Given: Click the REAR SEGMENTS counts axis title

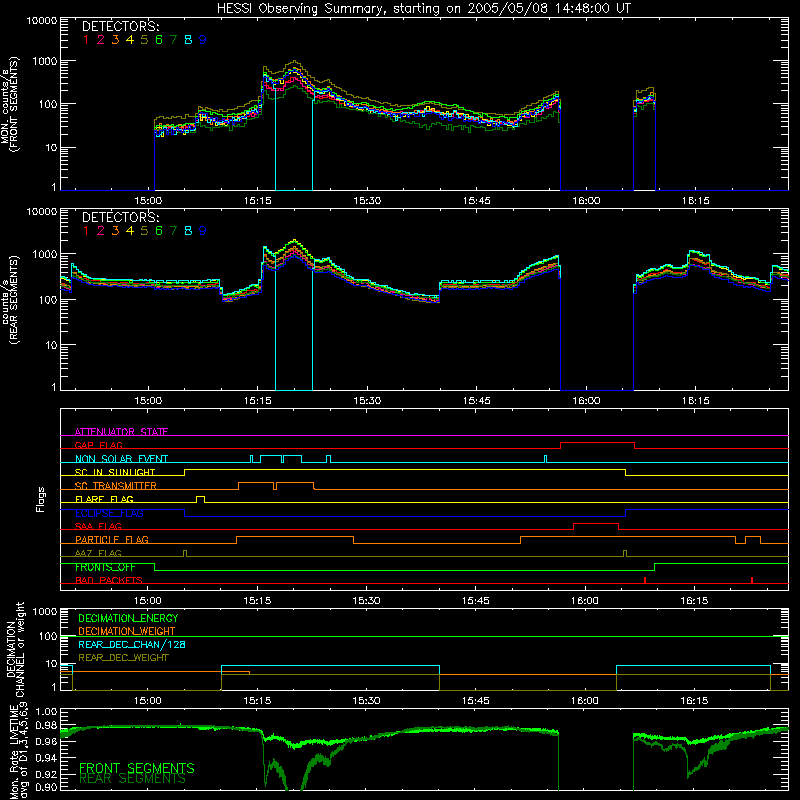Looking at the screenshot, I should 10,299.
